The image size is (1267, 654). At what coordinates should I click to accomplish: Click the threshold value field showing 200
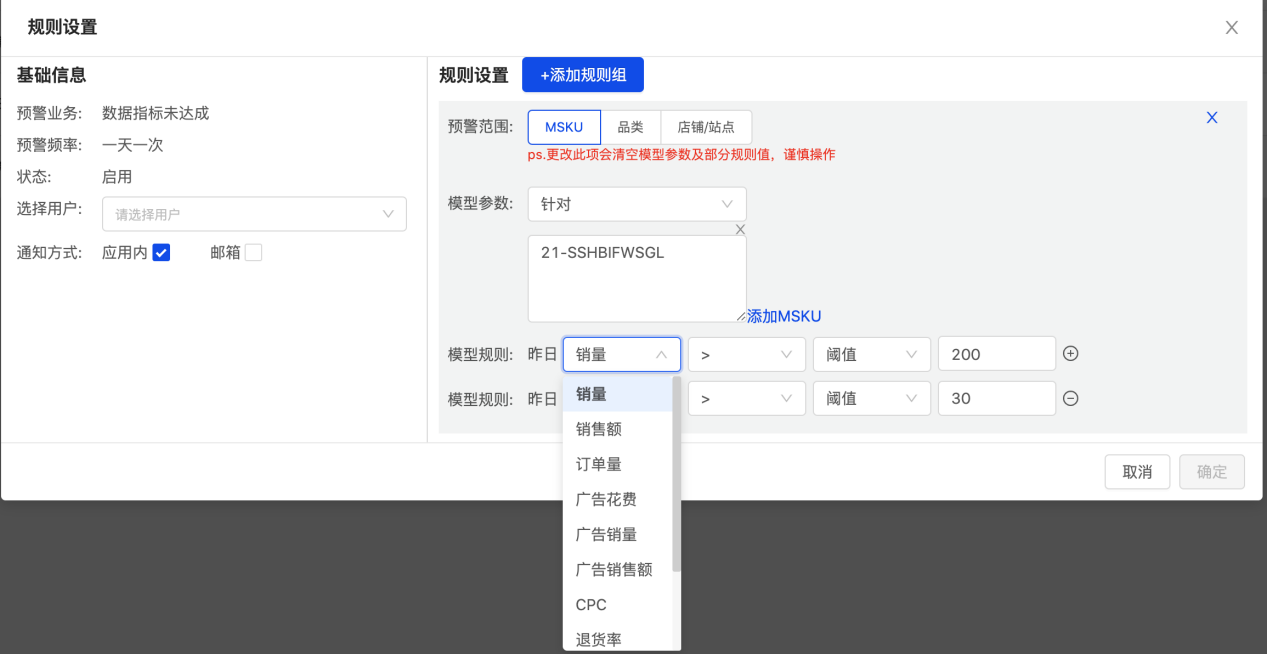(996, 353)
